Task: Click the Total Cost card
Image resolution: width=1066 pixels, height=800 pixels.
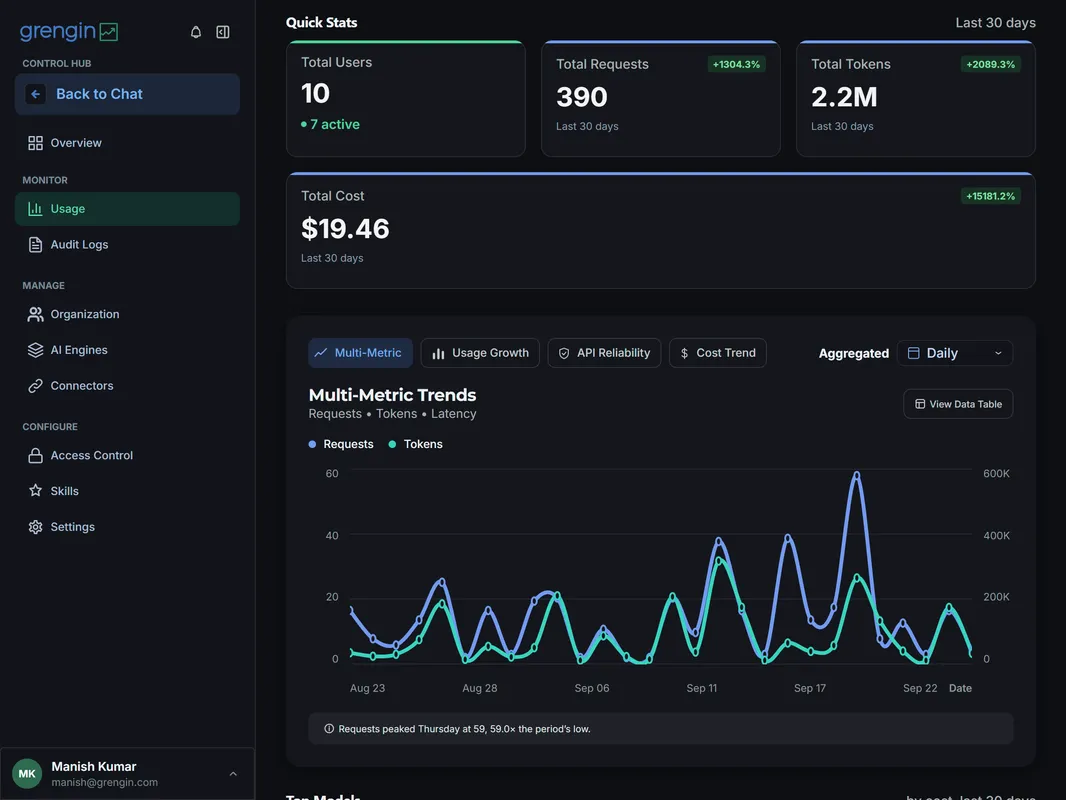Action: click(x=661, y=230)
